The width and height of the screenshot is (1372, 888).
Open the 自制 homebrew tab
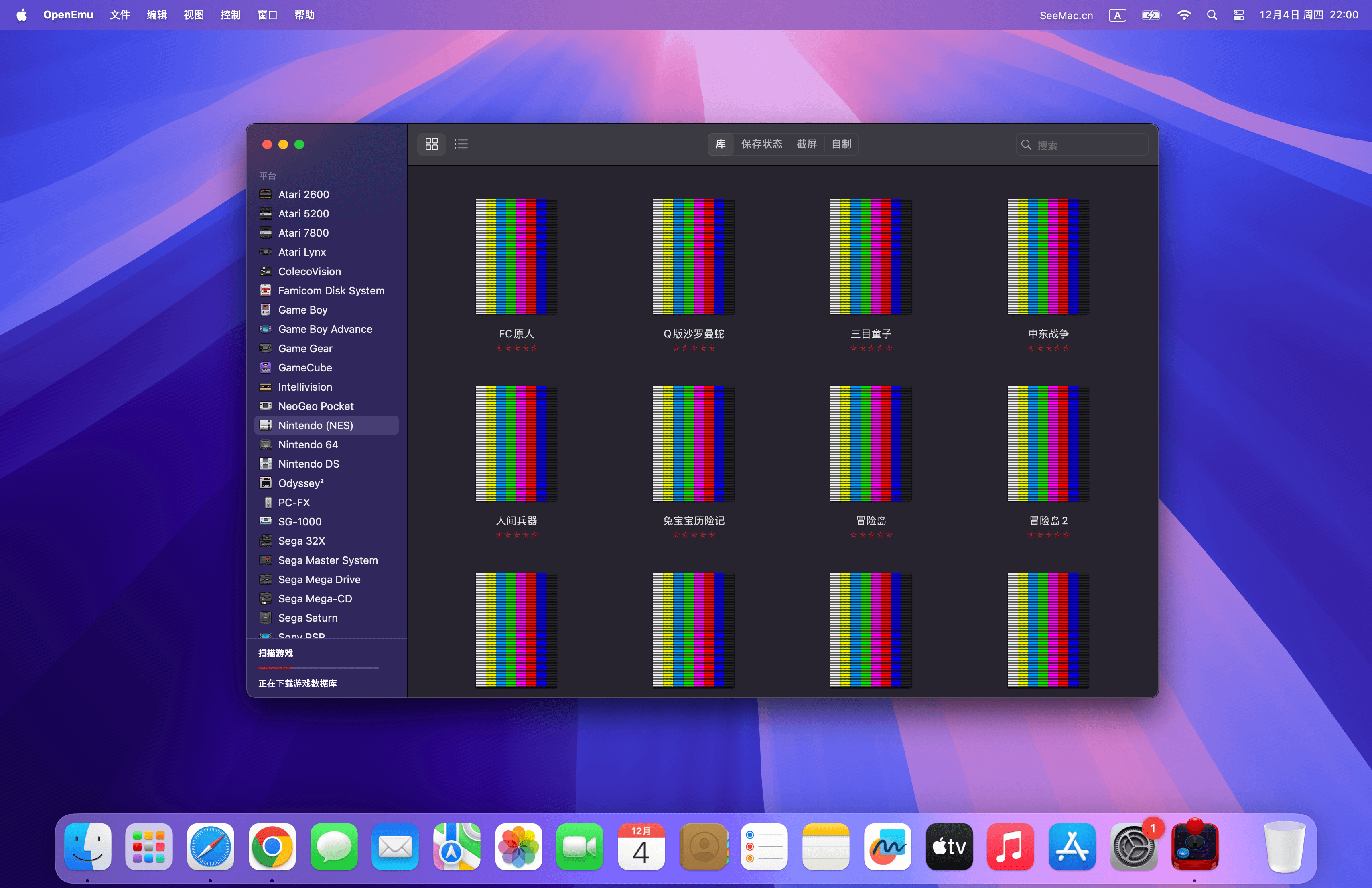841,144
